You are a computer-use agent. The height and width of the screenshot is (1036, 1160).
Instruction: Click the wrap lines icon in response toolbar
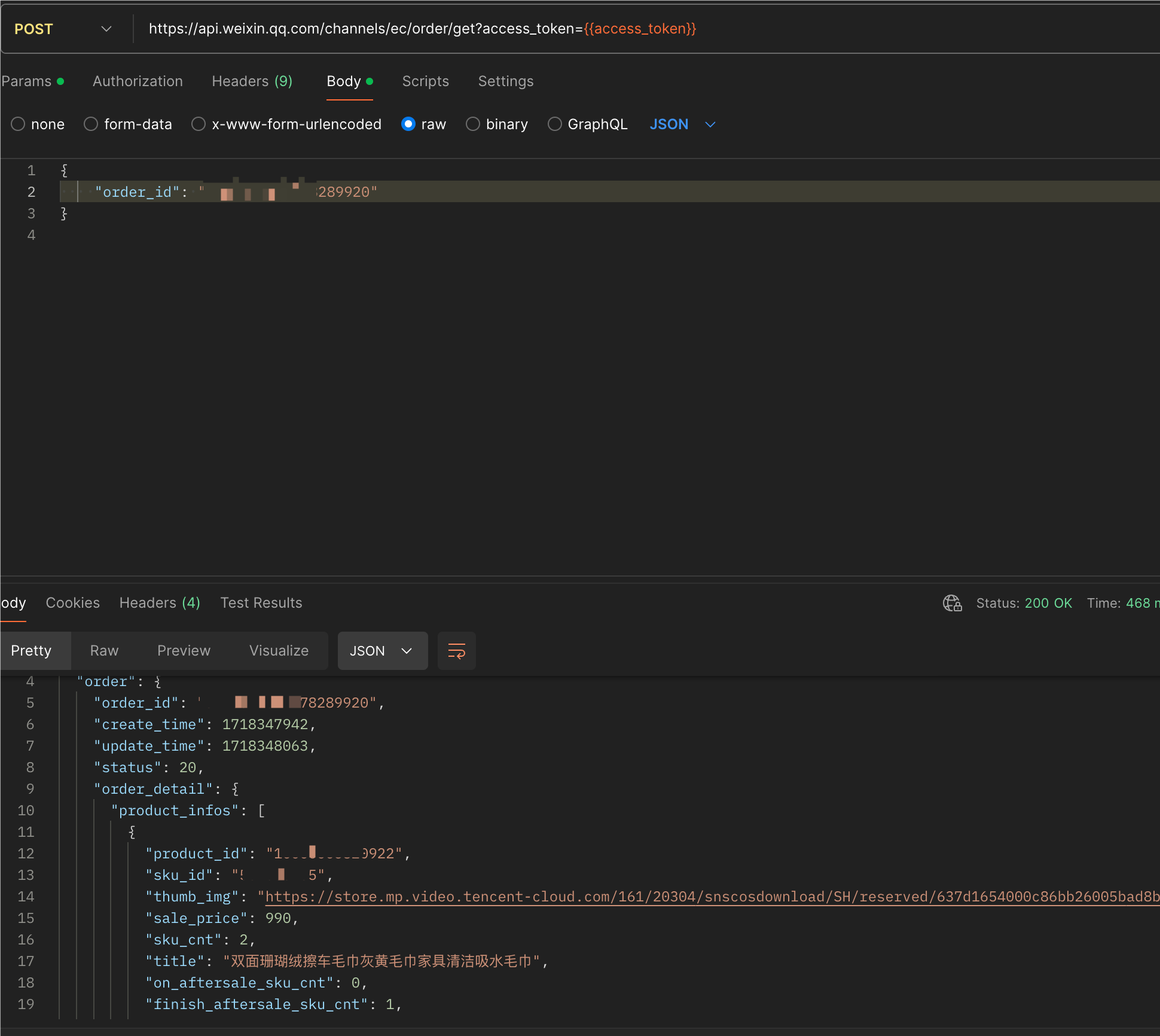(x=456, y=651)
